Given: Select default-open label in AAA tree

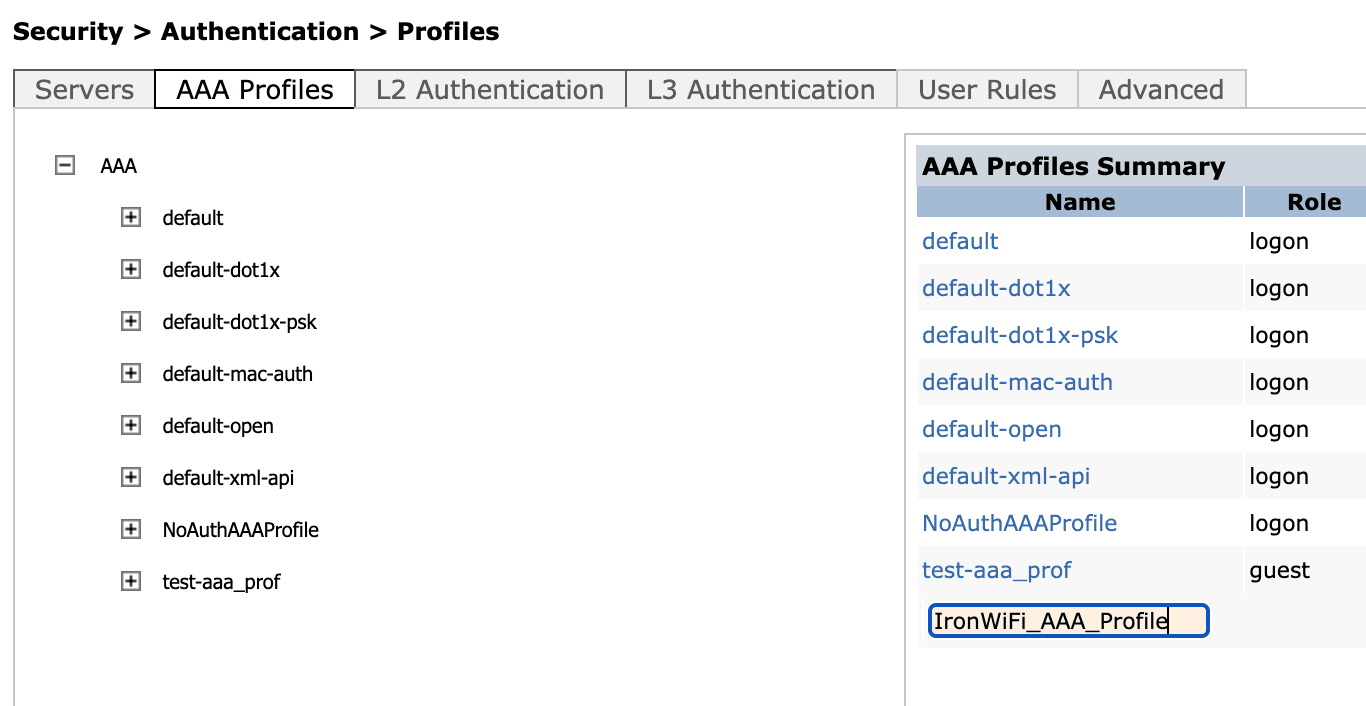Looking at the screenshot, I should 218,426.
